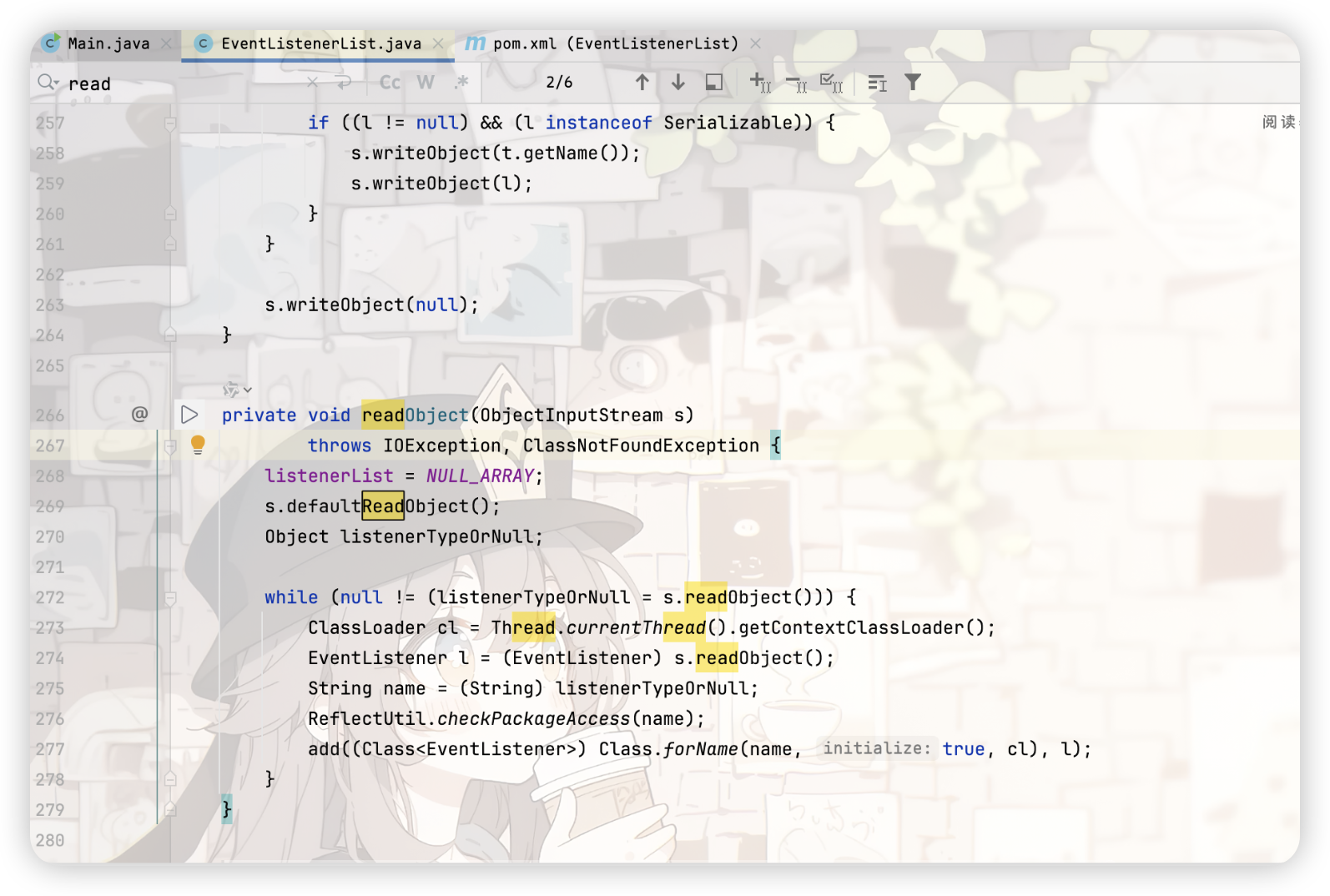Click ReflectUtil class name on line 276

click(x=366, y=718)
